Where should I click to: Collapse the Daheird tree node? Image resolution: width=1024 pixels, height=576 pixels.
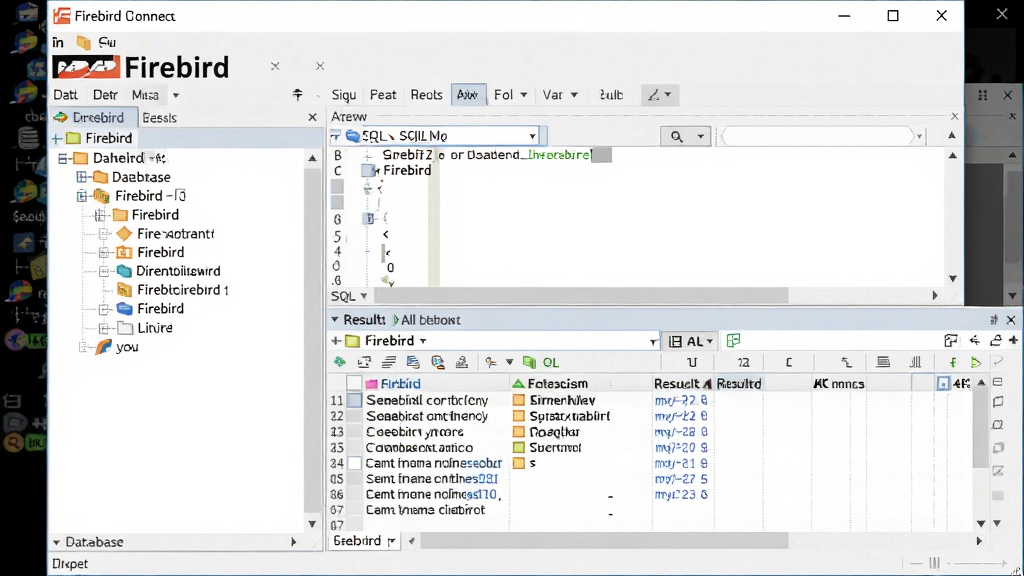63,158
